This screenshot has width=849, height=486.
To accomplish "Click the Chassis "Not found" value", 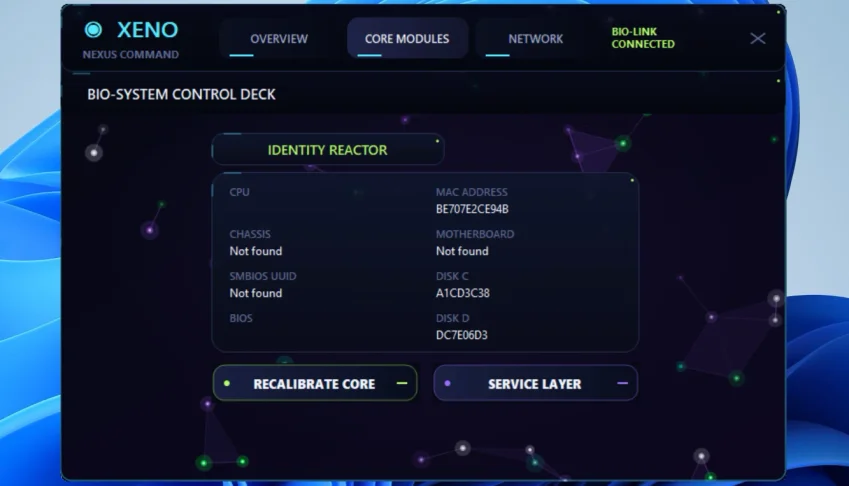I will tap(256, 251).
